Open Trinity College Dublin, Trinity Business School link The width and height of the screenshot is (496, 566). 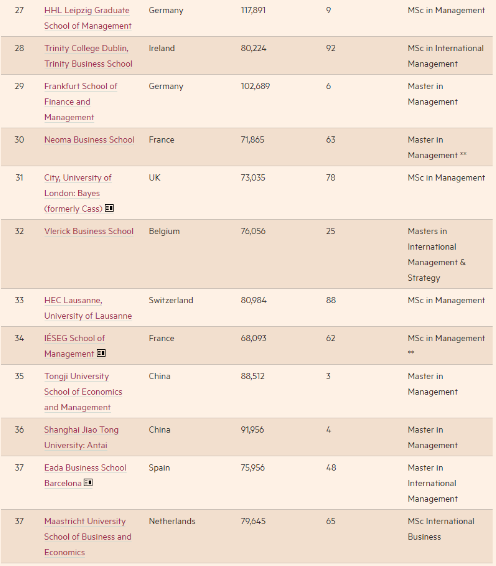click(x=88, y=56)
